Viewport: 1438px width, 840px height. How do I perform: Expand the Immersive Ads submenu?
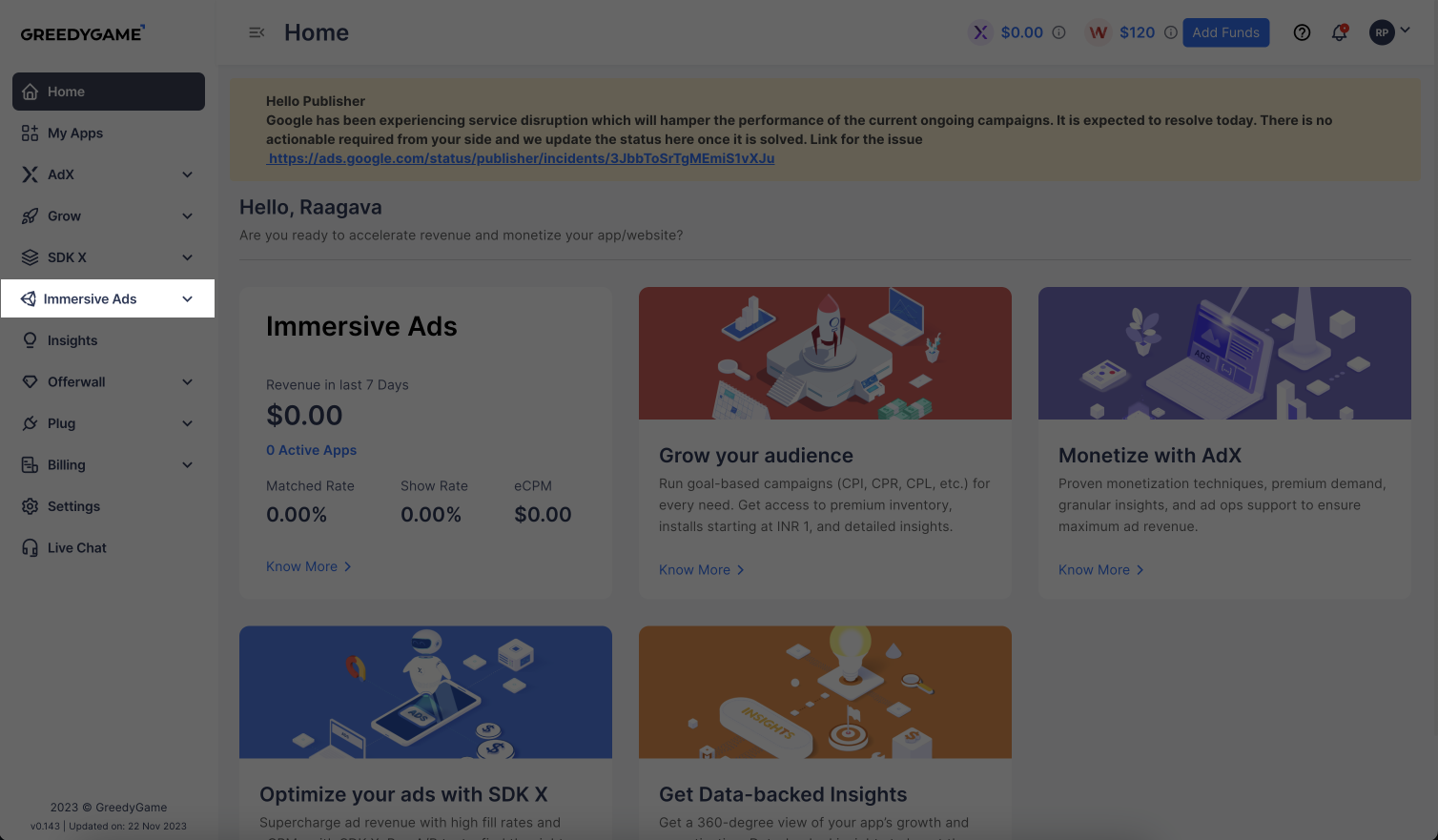click(187, 299)
